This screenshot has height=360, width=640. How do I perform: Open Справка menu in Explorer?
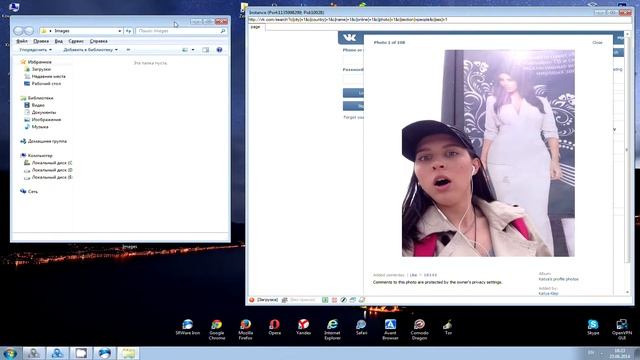click(x=98, y=41)
